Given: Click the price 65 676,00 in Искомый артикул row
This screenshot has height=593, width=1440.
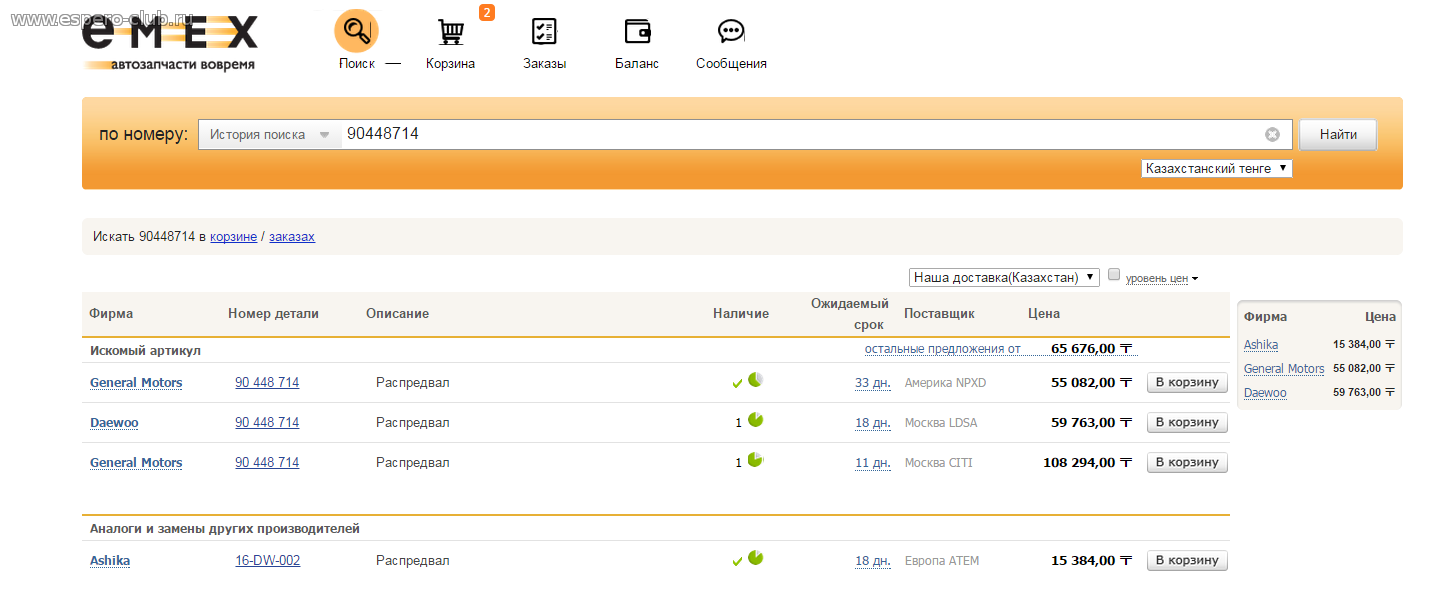Looking at the screenshot, I should pos(1091,349).
